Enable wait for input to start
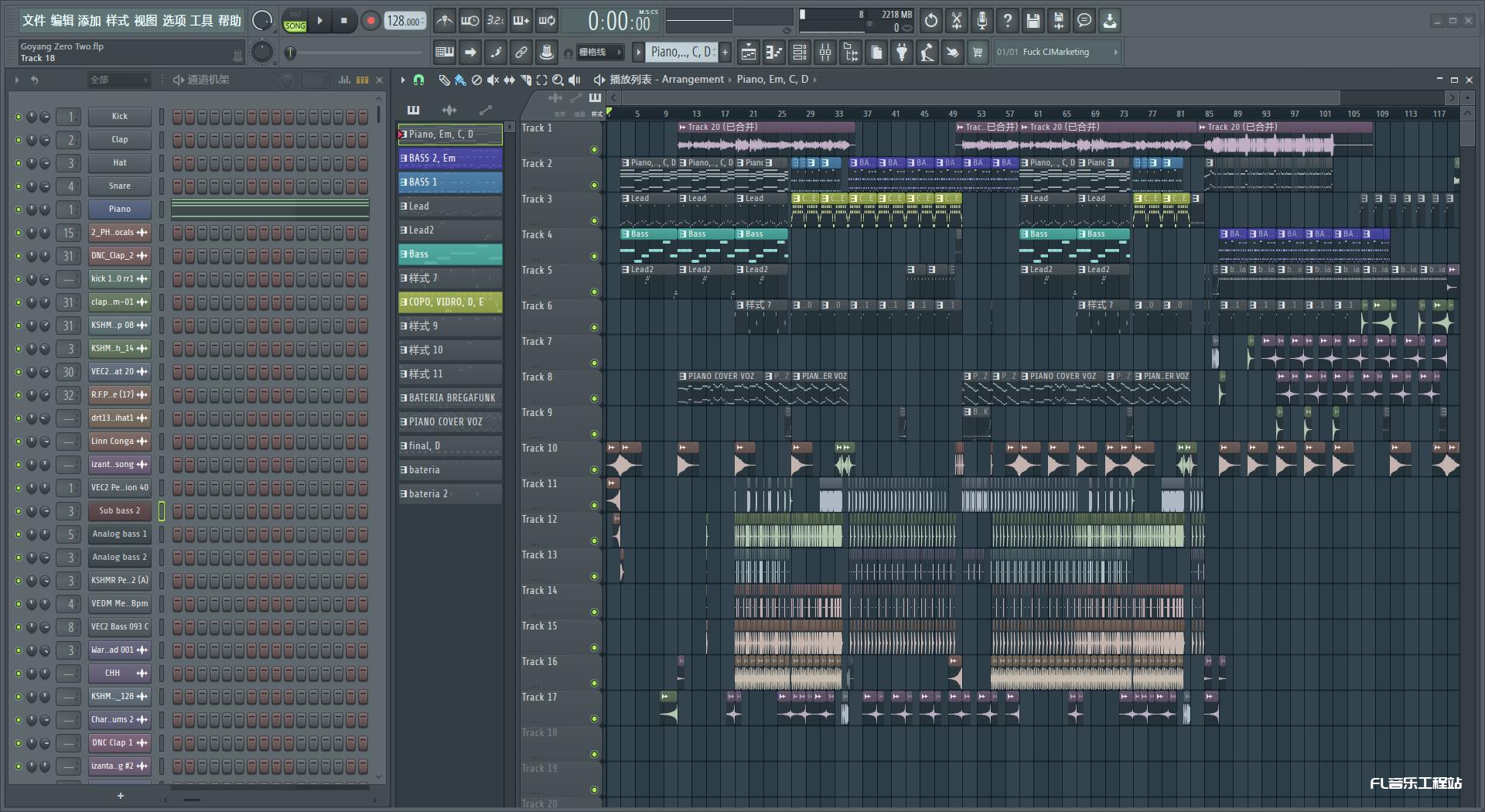 [470, 21]
